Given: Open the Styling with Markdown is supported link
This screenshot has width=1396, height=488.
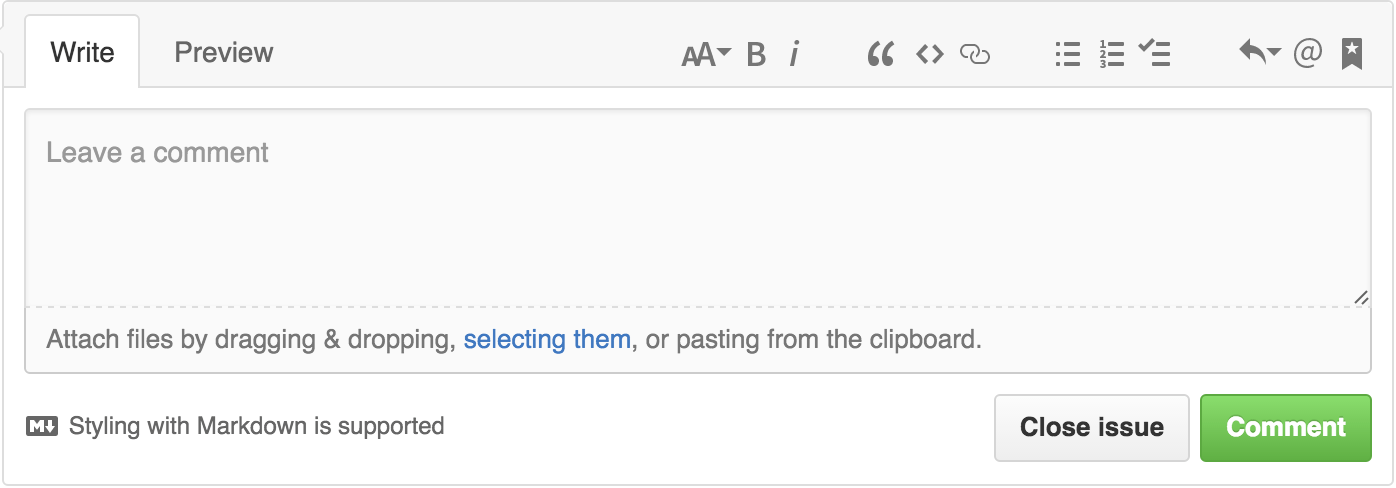Looking at the screenshot, I should [x=256, y=426].
